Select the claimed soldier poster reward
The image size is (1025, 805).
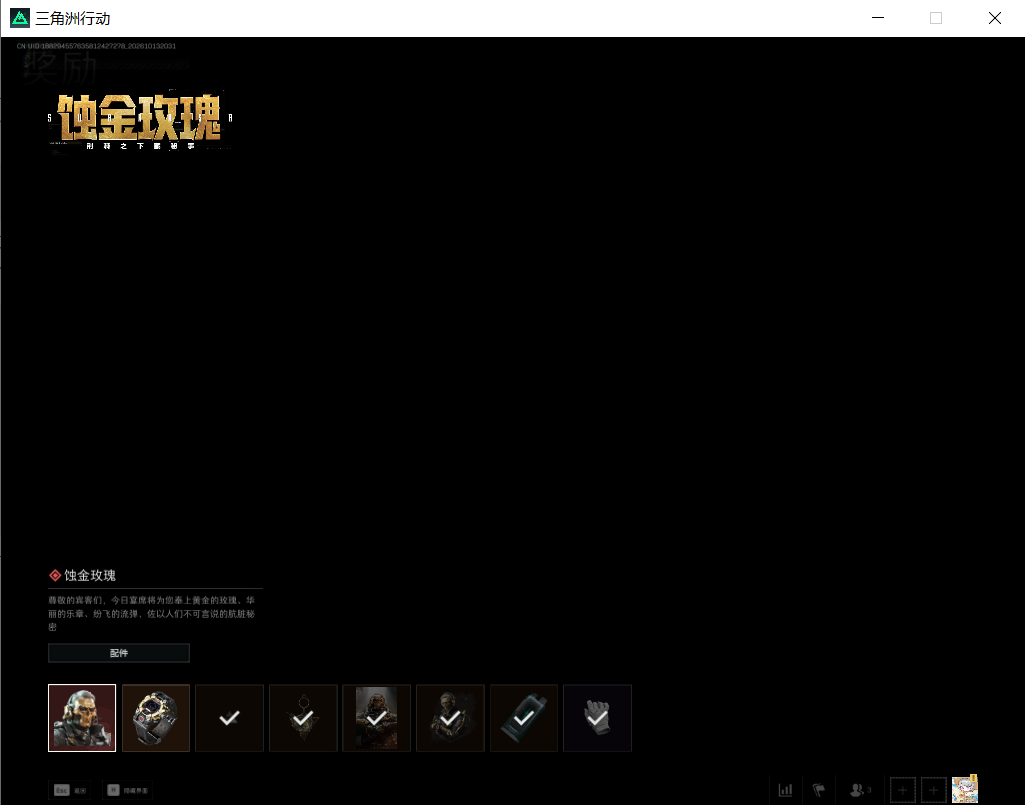(x=377, y=718)
